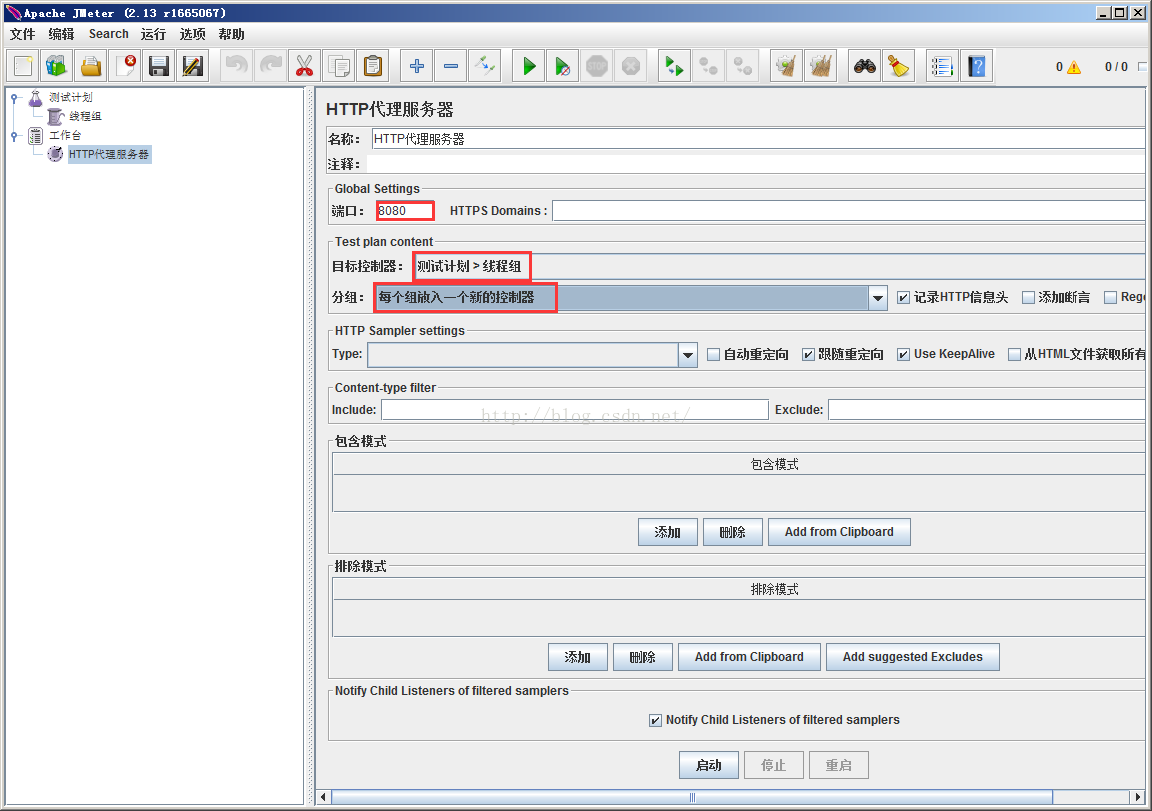Screen dimensions: 1152x811
Task: Select 线程组 in the tree
Action: pos(85,116)
